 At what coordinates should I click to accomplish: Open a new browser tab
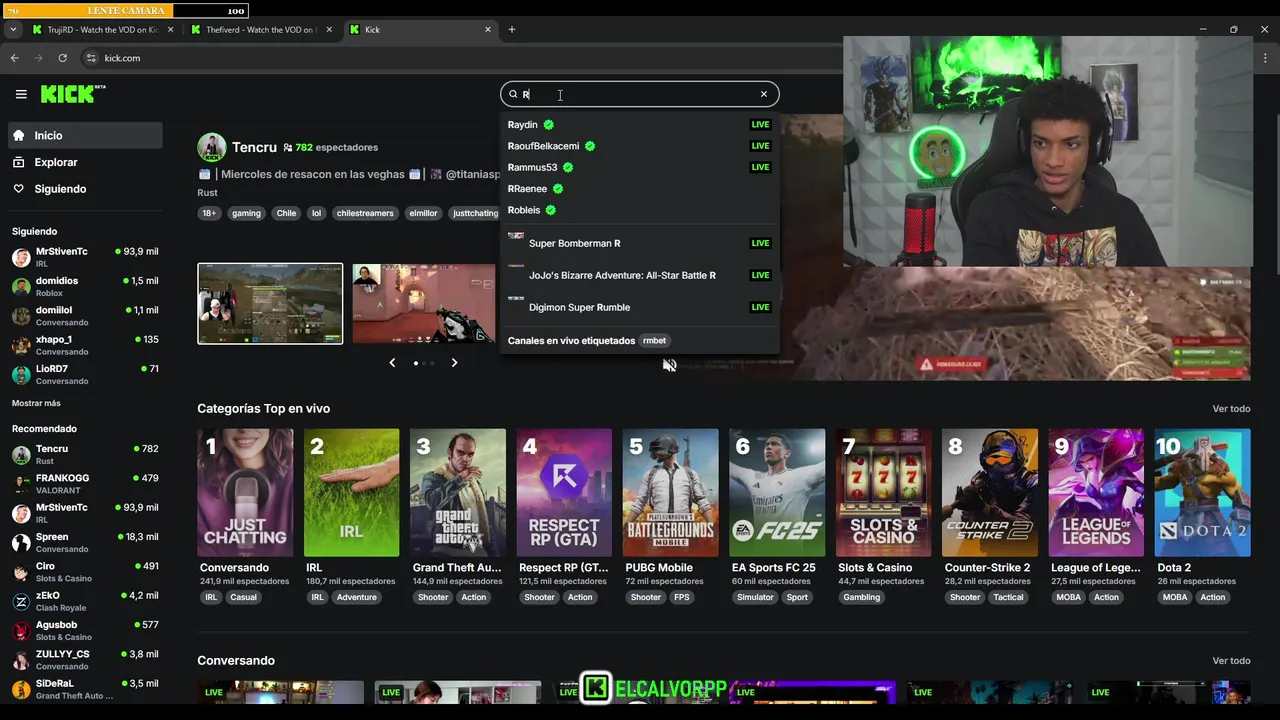click(512, 29)
